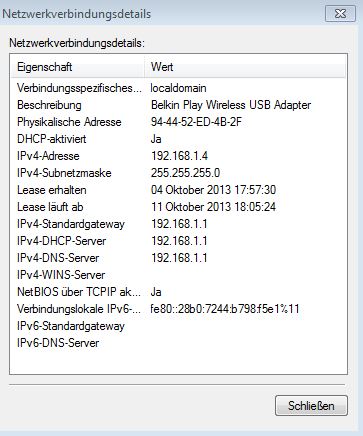Select the Verbindungslokale IPv6 address row
Screen dimensions: 363x436
[178, 309]
